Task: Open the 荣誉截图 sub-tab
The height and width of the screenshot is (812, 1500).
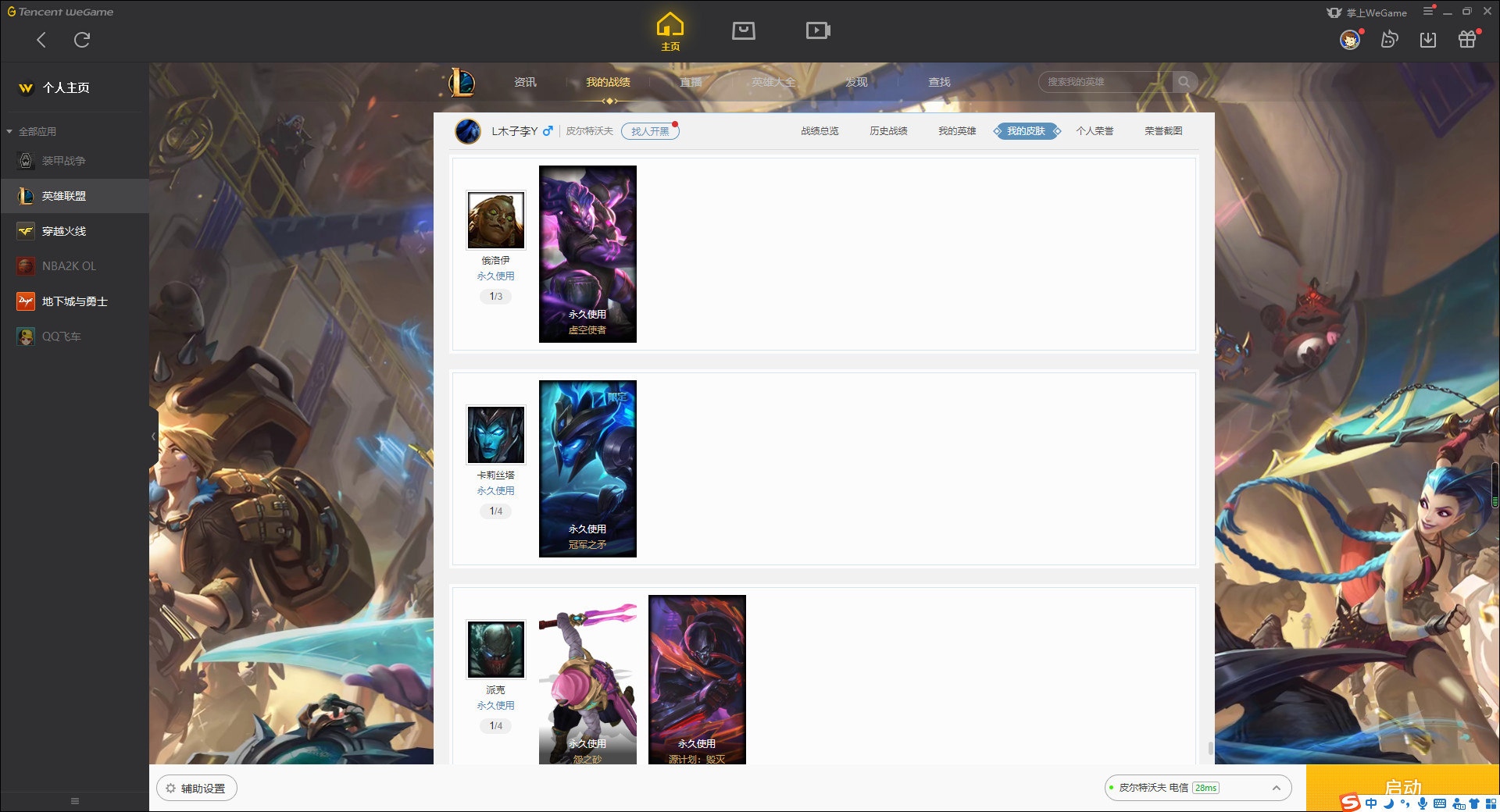Action: 1163,131
